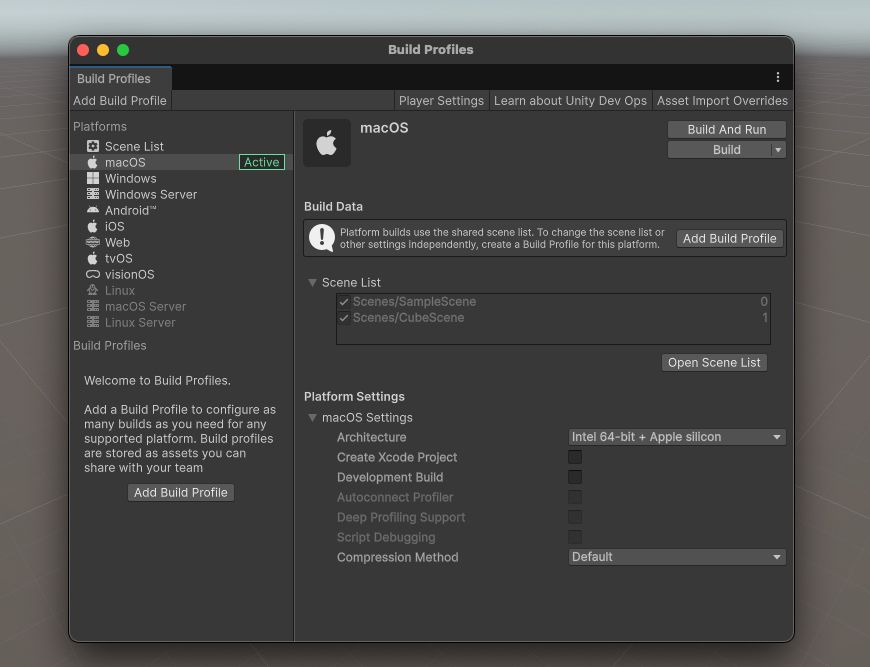This screenshot has height=667, width=870.
Task: Select the Windows Server platform
Action: pyautogui.click(x=181, y=194)
